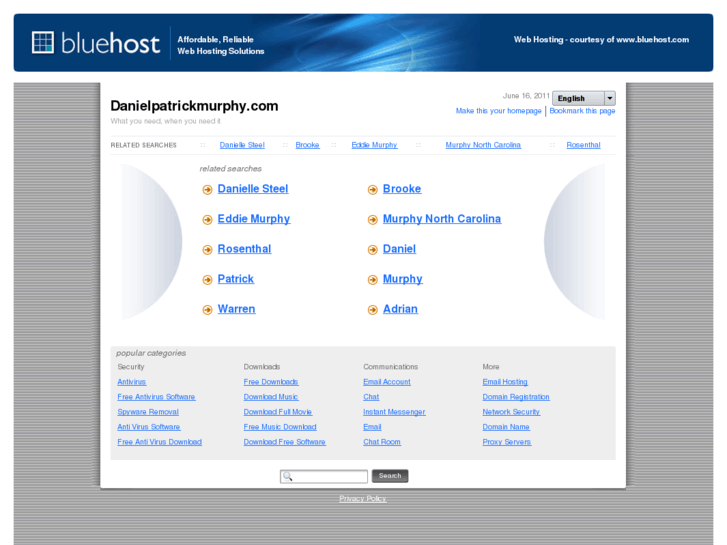Open the Chat link
Viewport: 727px width, 545px height.
click(371, 397)
